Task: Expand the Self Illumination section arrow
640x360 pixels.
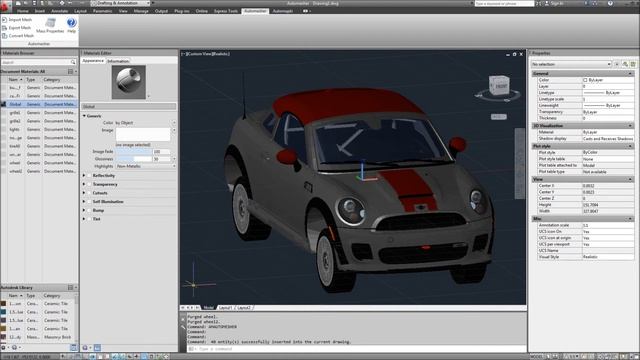Action: pyautogui.click(x=84, y=202)
